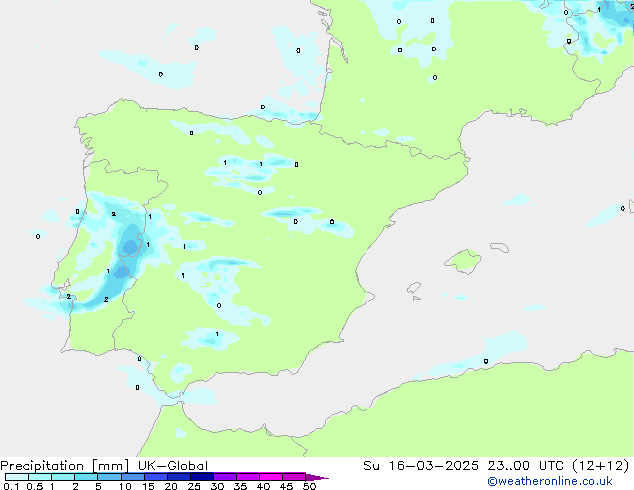Pick the 15–20 mm legend swatch

(155, 477)
